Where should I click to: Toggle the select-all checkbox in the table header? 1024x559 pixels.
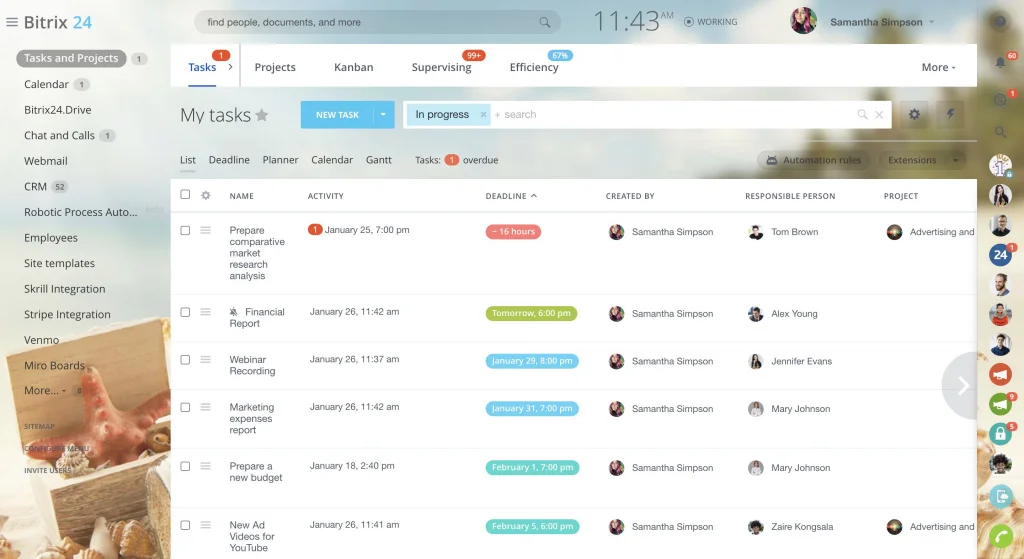click(185, 195)
